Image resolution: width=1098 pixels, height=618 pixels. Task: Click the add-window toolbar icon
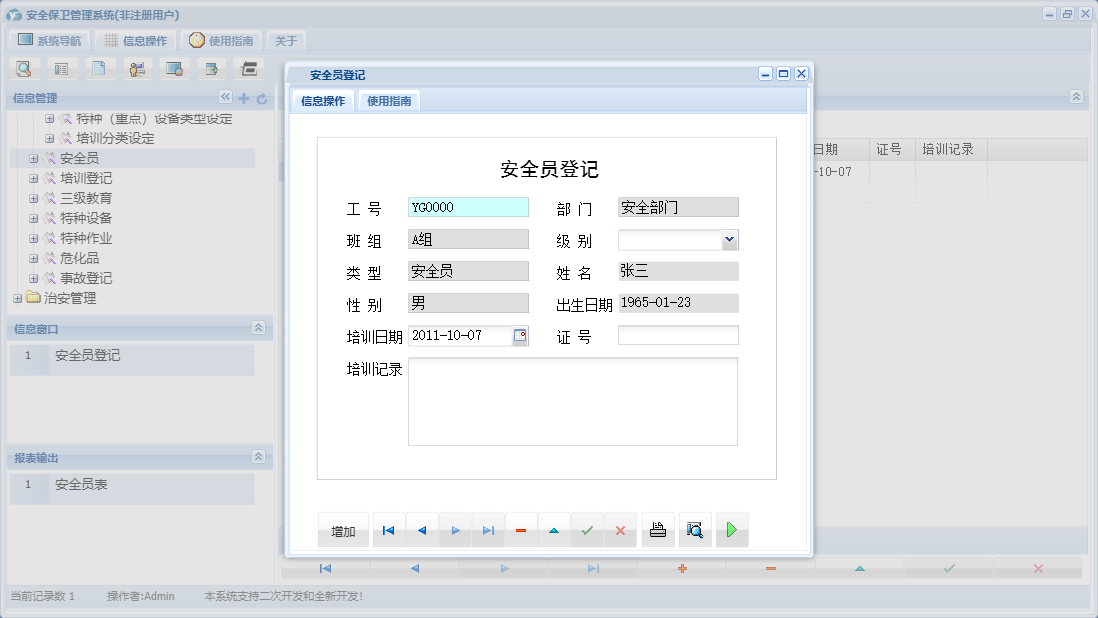coord(212,68)
